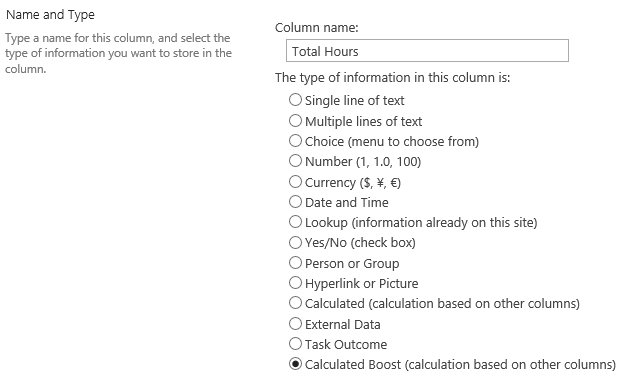The height and width of the screenshot is (378, 619).
Task: Select Task Outcome column type
Action: click(x=295, y=344)
